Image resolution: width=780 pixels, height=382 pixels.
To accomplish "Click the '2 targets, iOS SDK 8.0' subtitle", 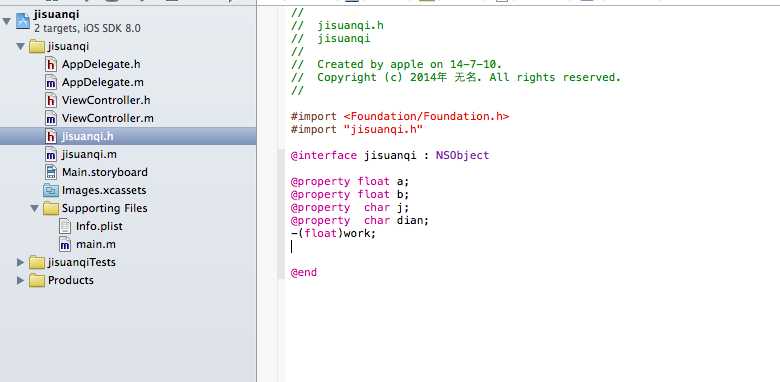I will [x=87, y=28].
